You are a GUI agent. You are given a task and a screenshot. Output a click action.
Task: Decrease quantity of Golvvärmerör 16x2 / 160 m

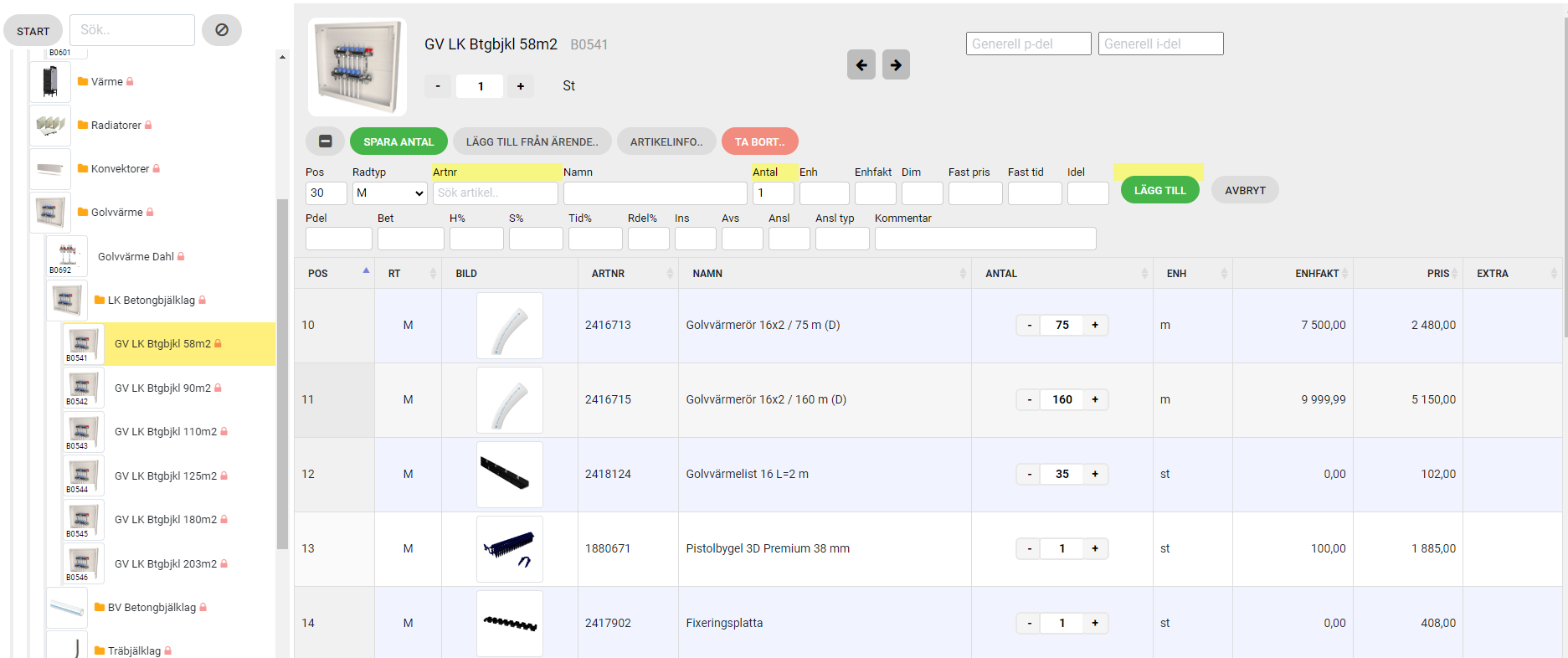1029,400
